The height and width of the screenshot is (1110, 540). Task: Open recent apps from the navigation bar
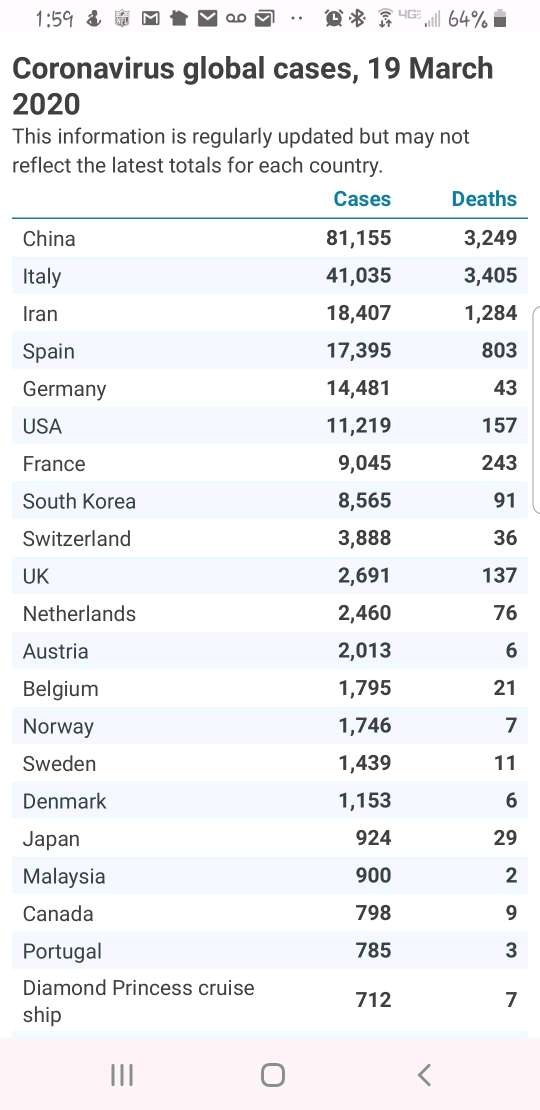[122, 1075]
